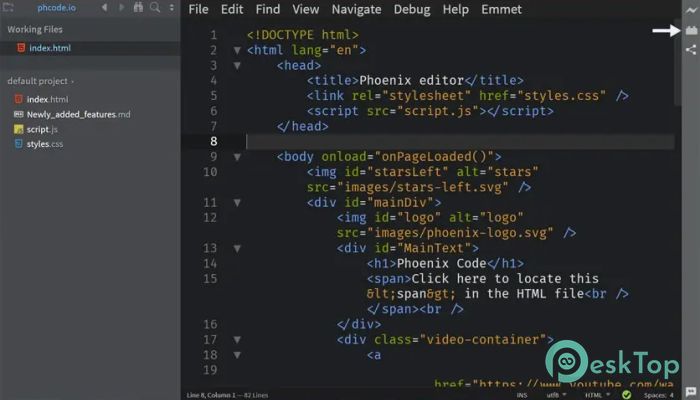Click the indent width value 4
The height and width of the screenshot is (400, 700).
click(x=671, y=395)
